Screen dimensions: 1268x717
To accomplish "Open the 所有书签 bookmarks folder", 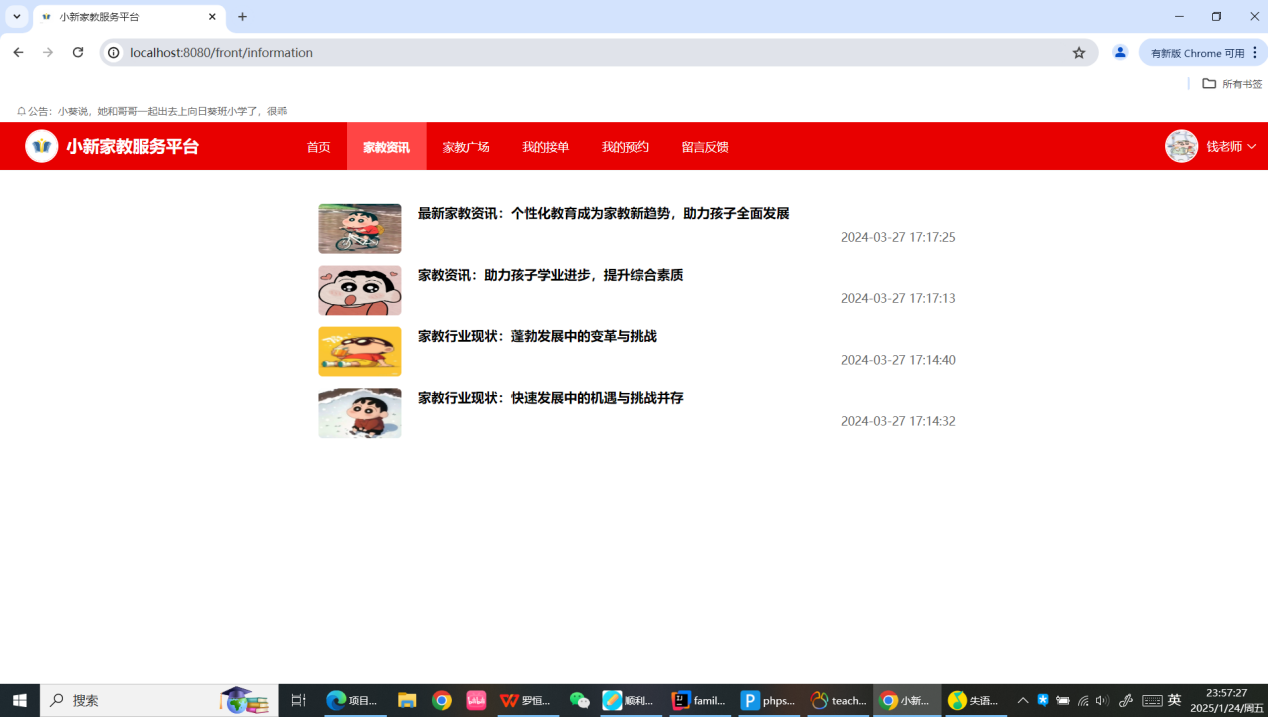I will 1232,84.
